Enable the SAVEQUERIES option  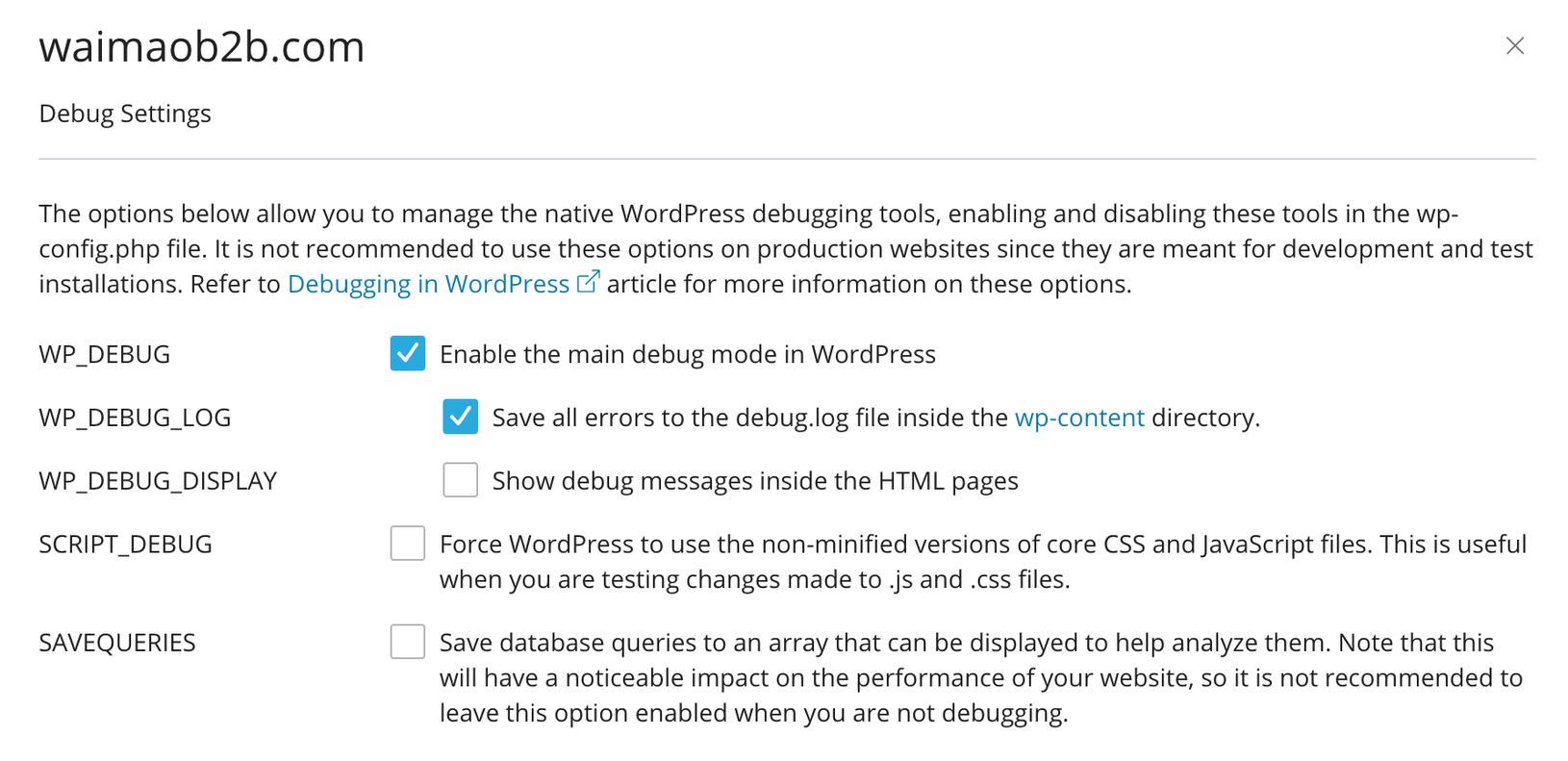[x=408, y=641]
